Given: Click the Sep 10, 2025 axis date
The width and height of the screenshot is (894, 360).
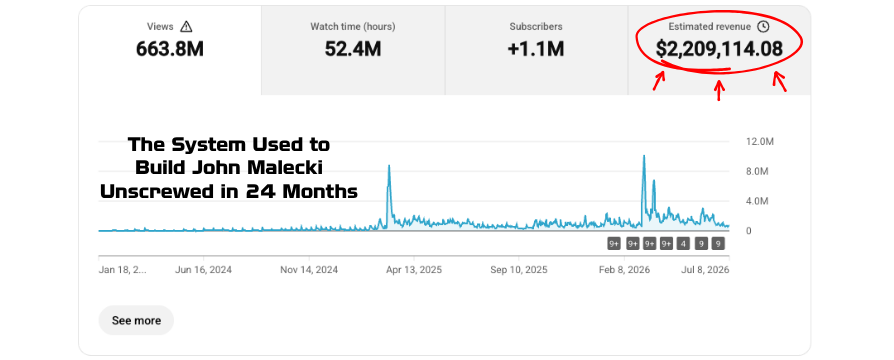Looking at the screenshot, I should pos(519,270).
